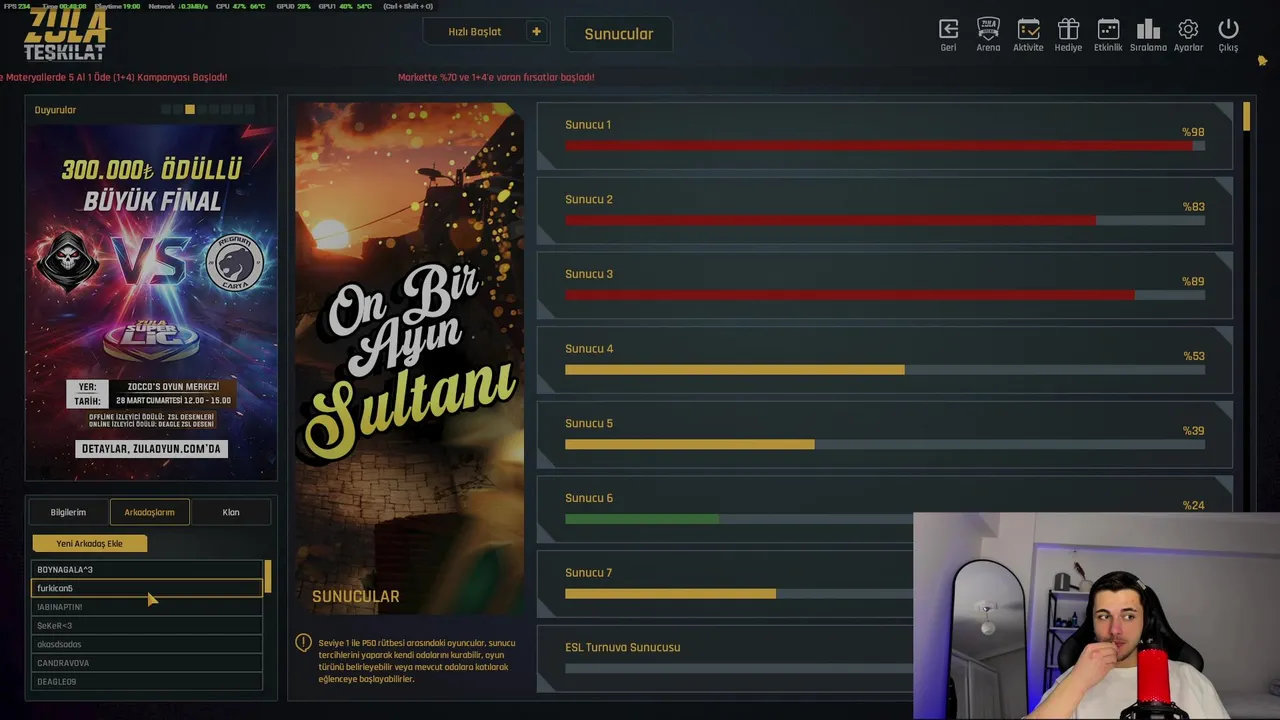Image resolution: width=1280 pixels, height=720 pixels.
Task: Select the first Duyurular page indicator square
Action: coord(166,109)
